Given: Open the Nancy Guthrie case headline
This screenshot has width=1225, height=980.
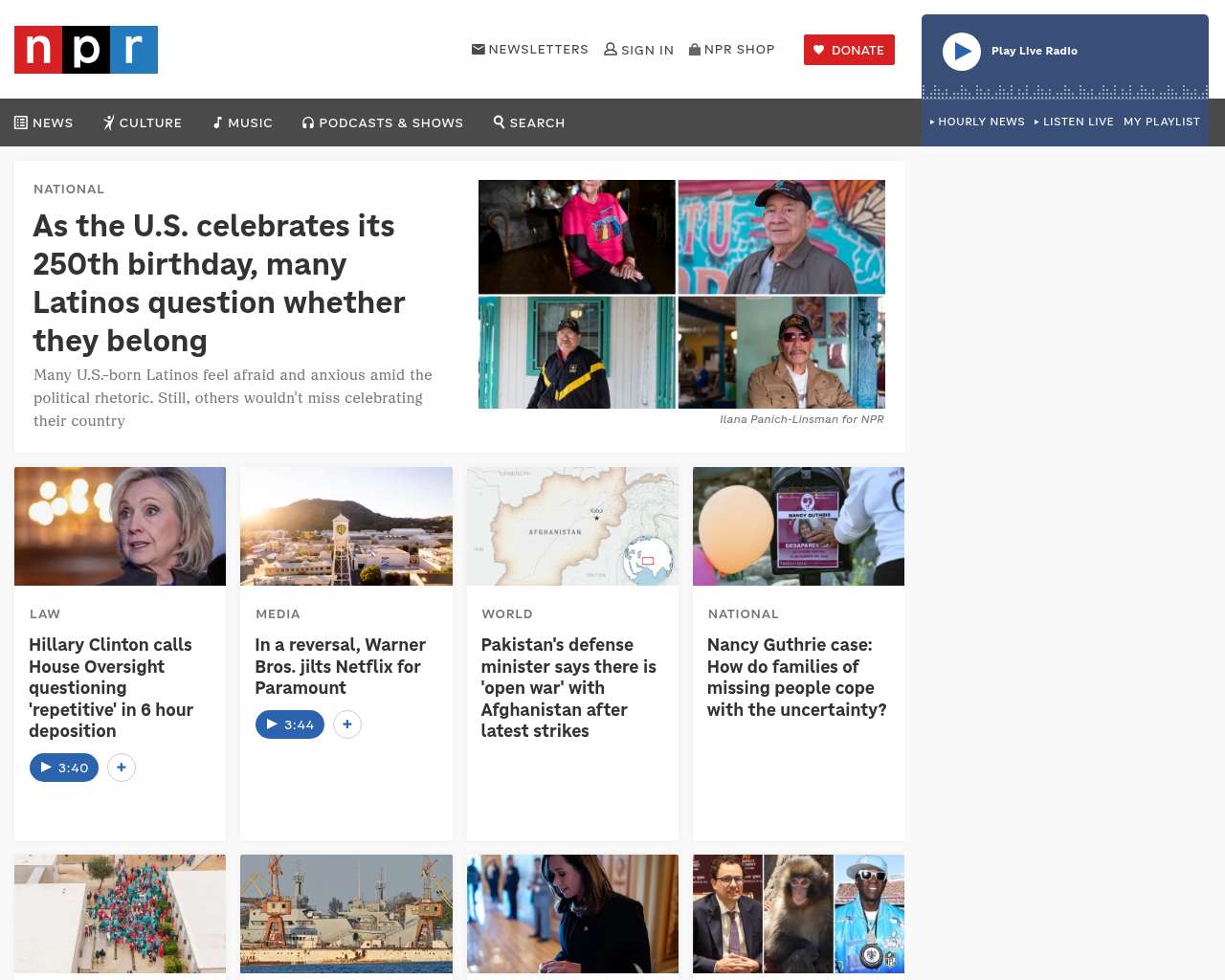Looking at the screenshot, I should [797, 677].
